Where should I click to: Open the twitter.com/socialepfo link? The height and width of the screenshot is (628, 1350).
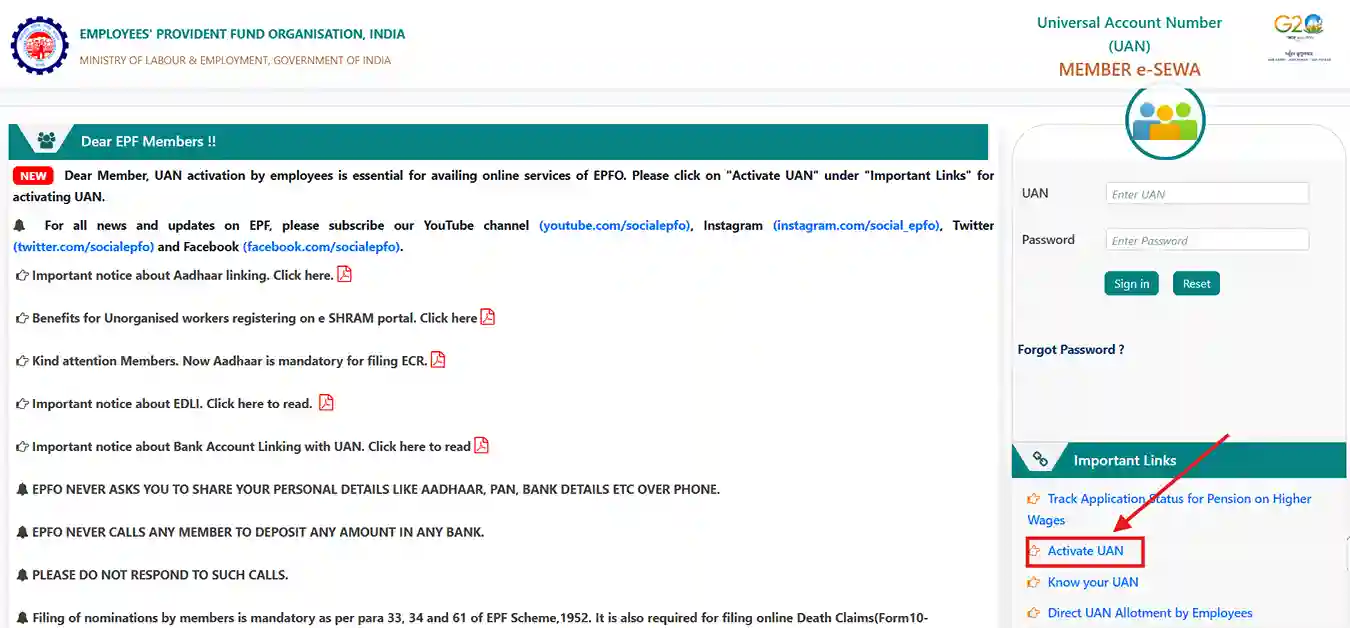click(83, 247)
